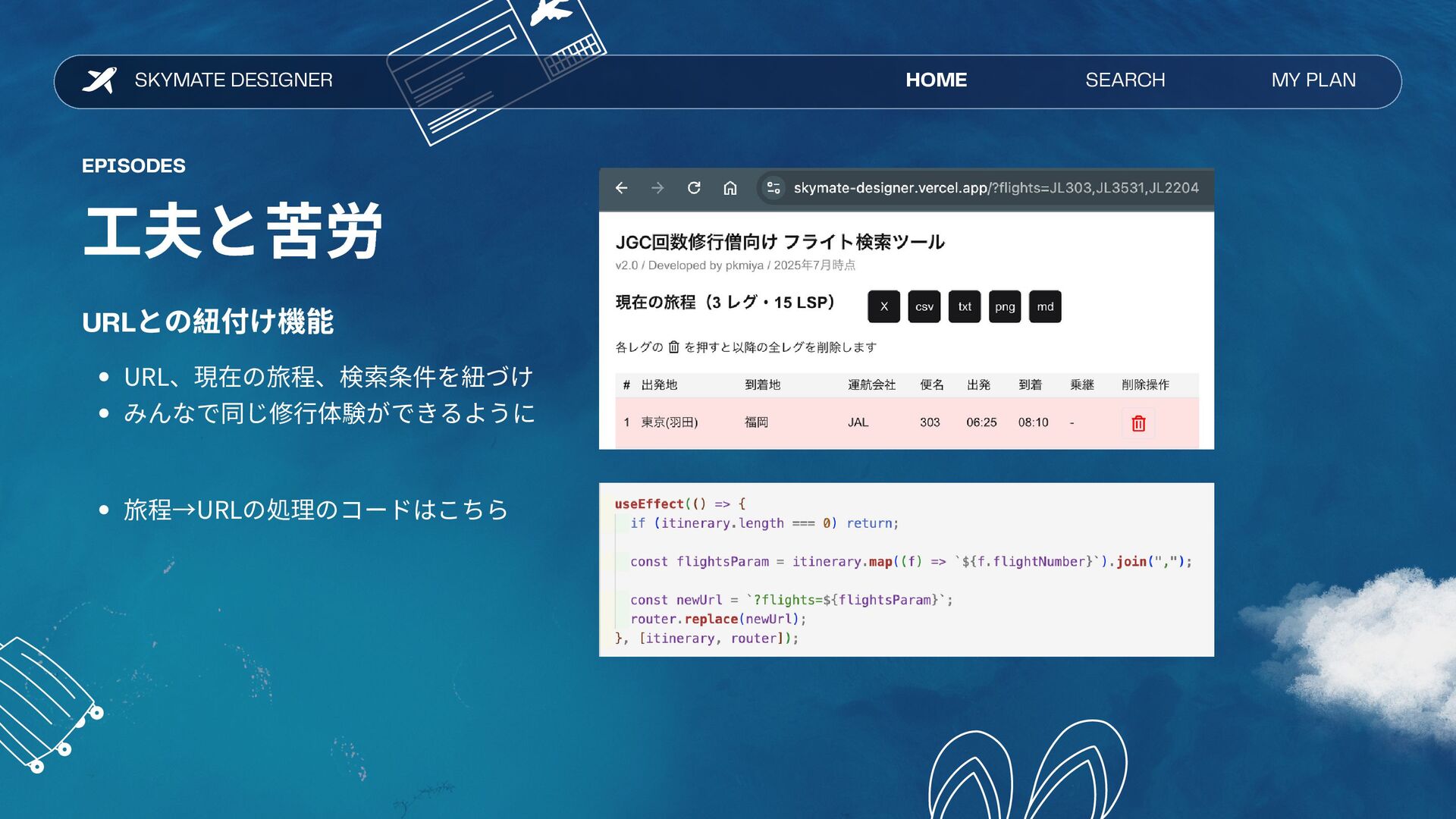Delete leg 1 with the red trash icon

[1138, 423]
